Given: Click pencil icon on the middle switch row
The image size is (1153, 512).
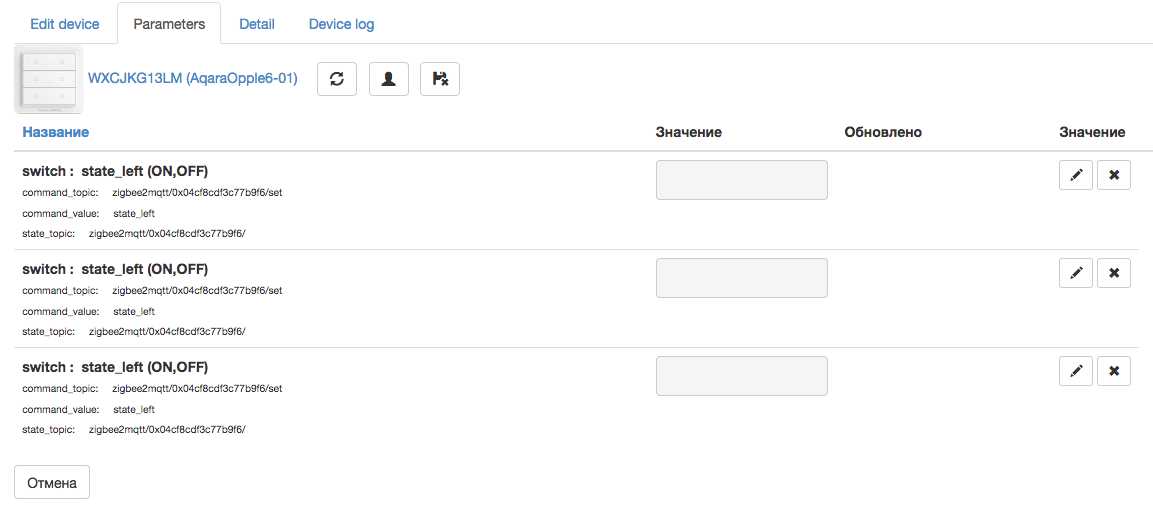Looking at the screenshot, I should pyautogui.click(x=1076, y=273).
